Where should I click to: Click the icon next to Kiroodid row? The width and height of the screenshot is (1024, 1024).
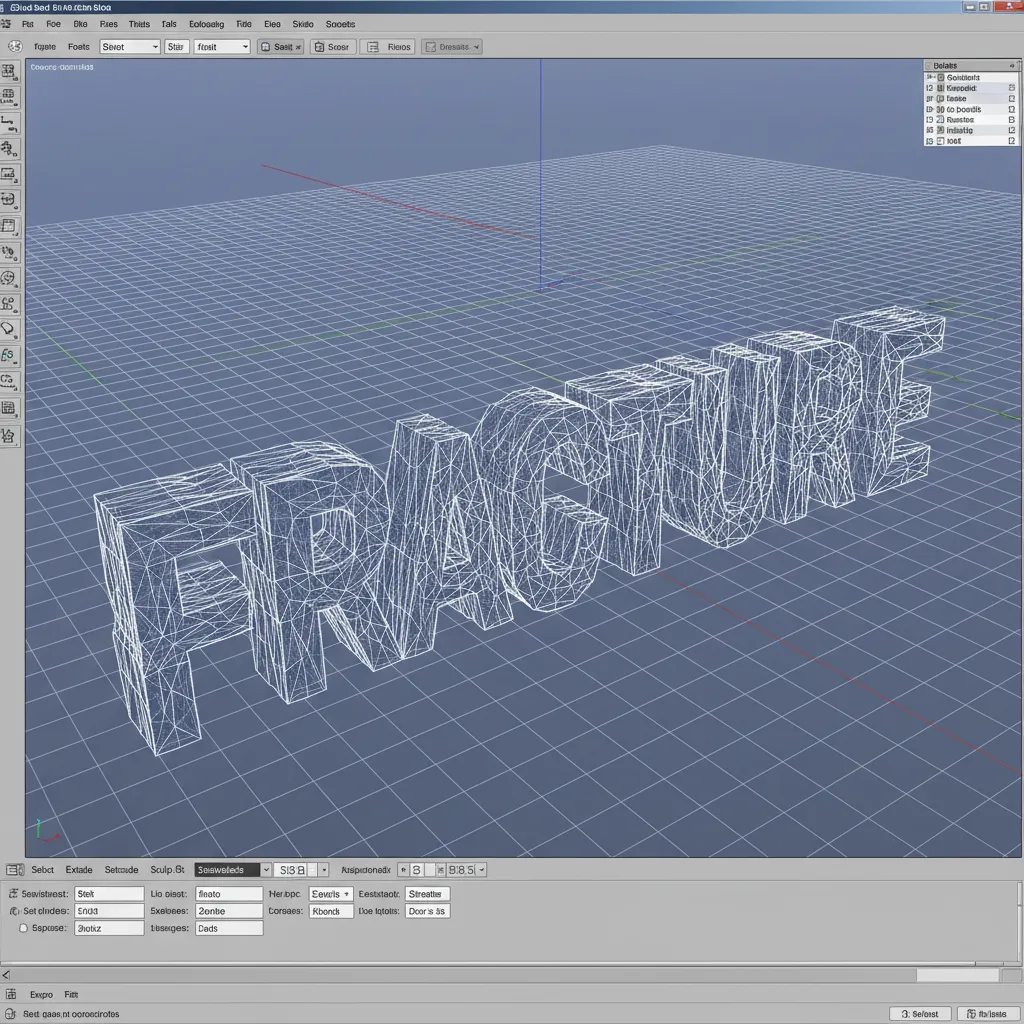coord(941,88)
